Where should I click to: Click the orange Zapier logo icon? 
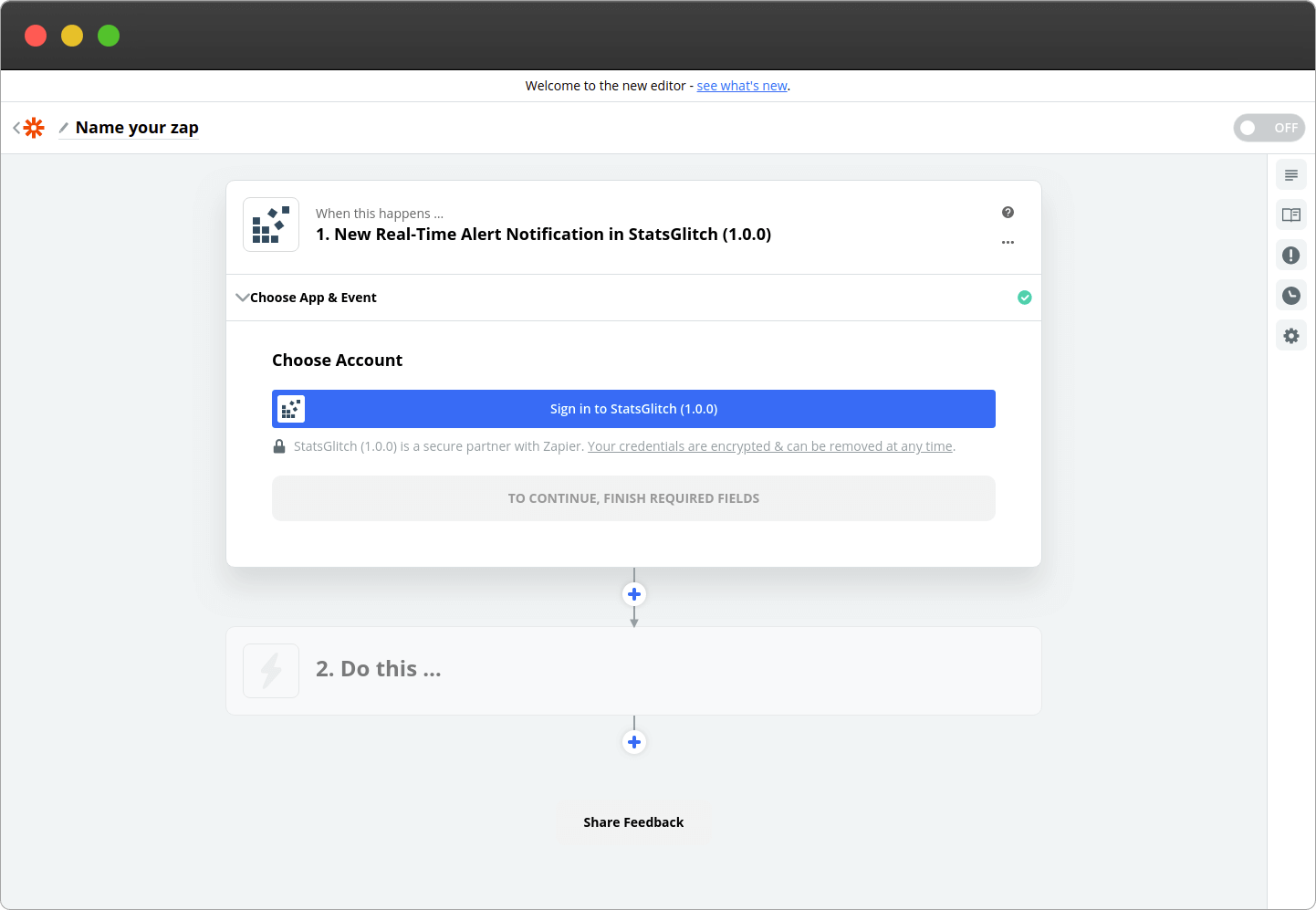click(x=34, y=128)
